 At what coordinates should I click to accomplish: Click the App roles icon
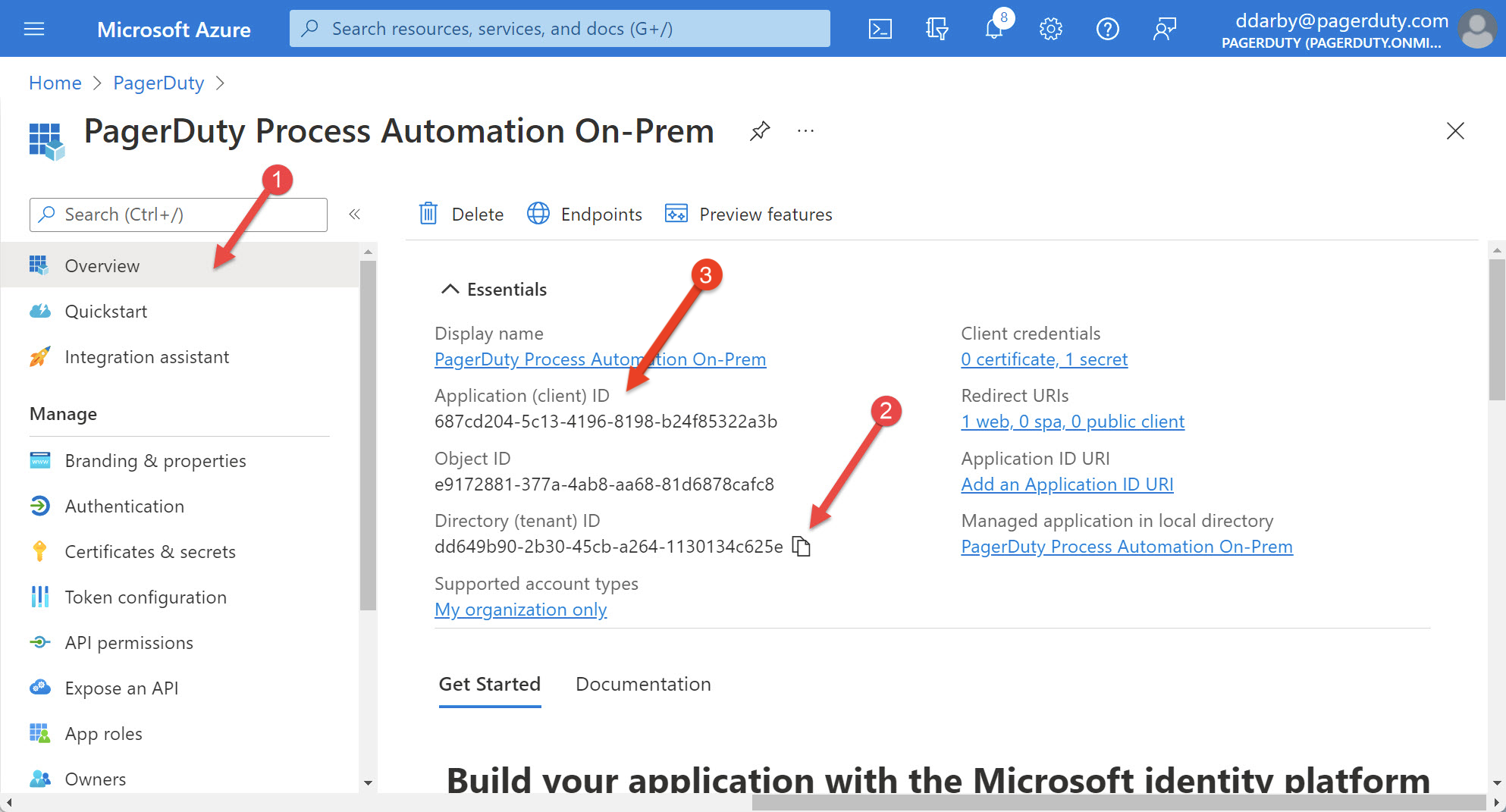point(40,733)
